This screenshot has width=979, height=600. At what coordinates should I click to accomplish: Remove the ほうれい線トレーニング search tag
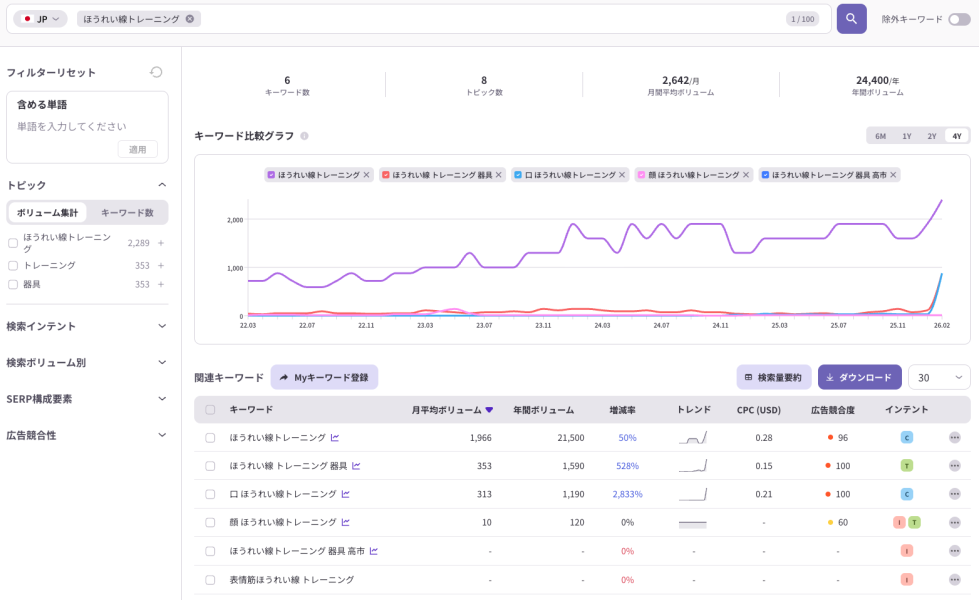190,19
